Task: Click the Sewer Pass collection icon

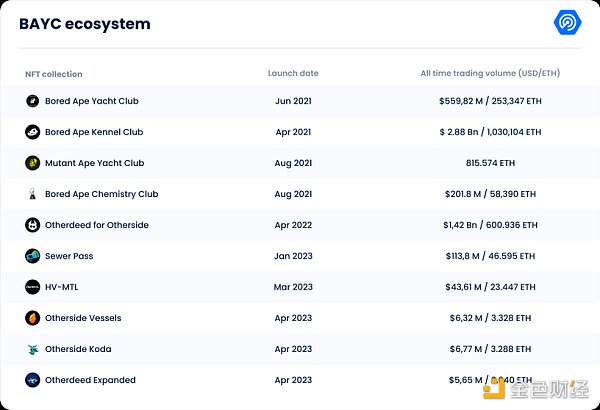Action: point(33,256)
